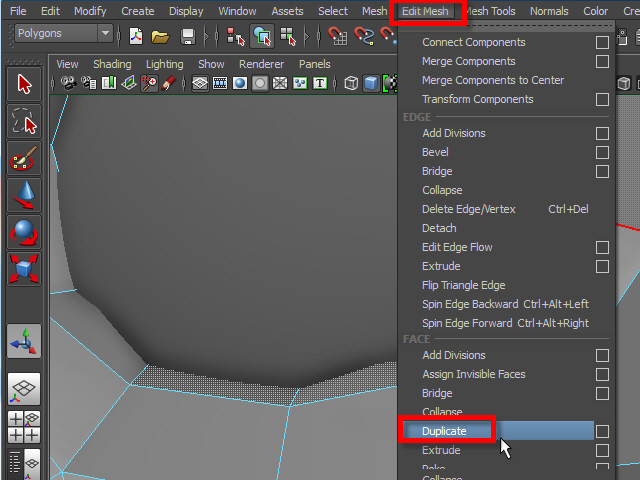Switch to select by component type mode

pos(288,37)
